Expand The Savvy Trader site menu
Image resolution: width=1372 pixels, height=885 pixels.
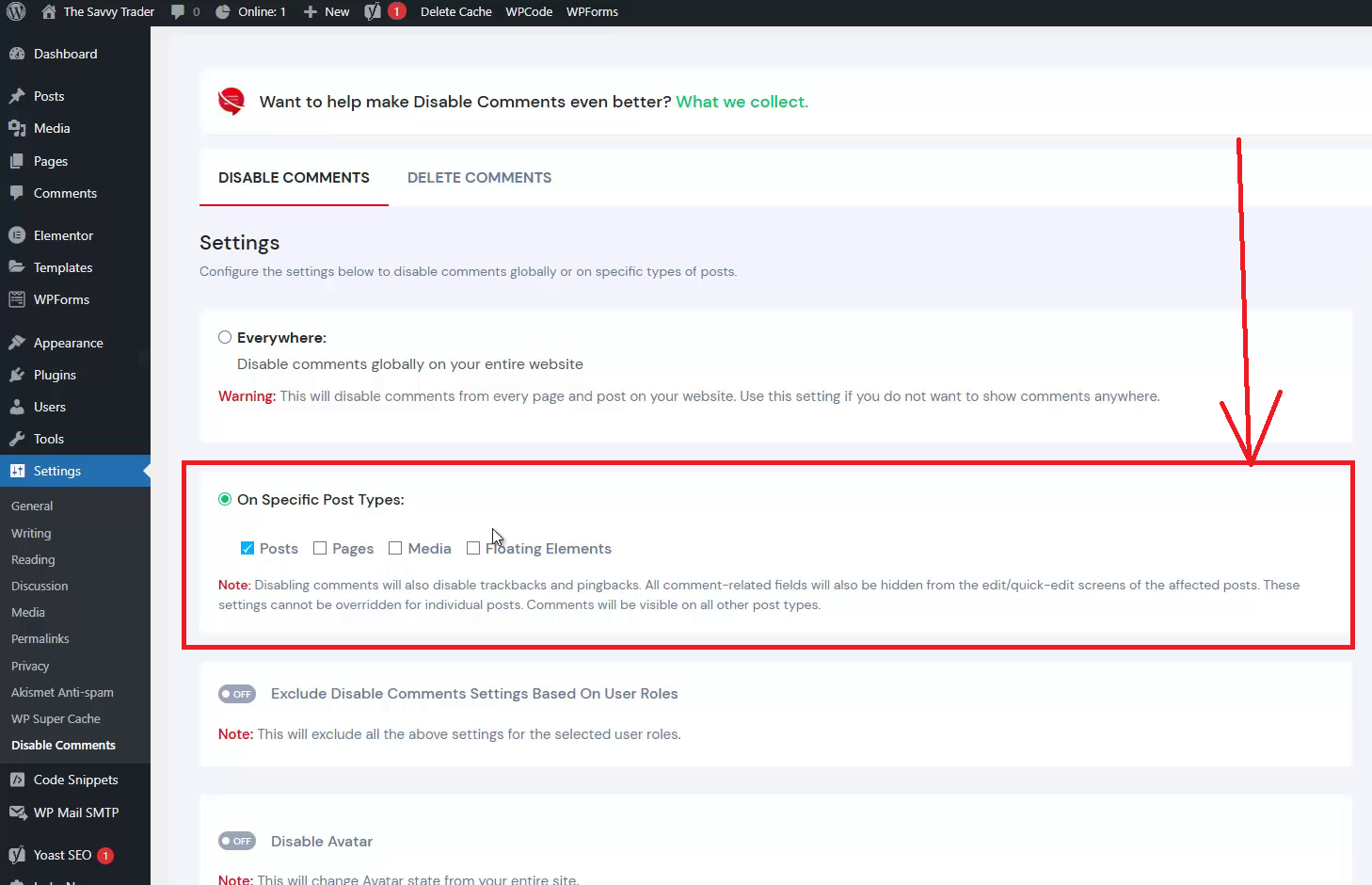coord(108,12)
